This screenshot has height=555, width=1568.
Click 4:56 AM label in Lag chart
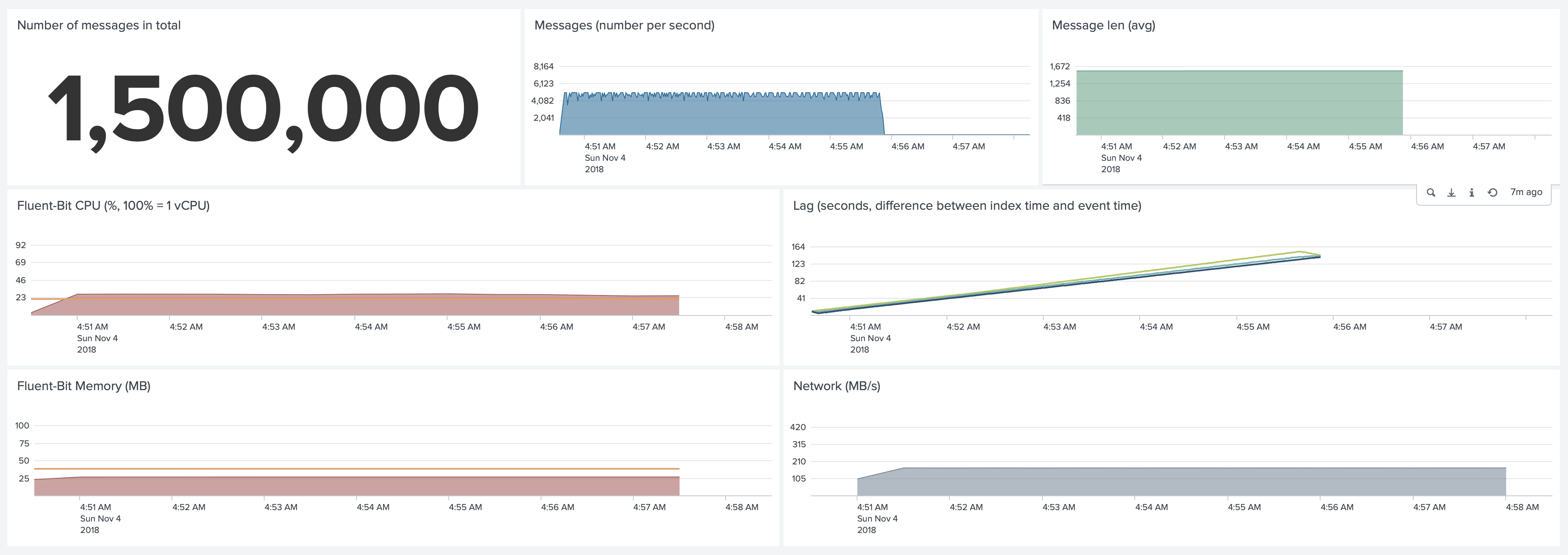(x=1350, y=327)
